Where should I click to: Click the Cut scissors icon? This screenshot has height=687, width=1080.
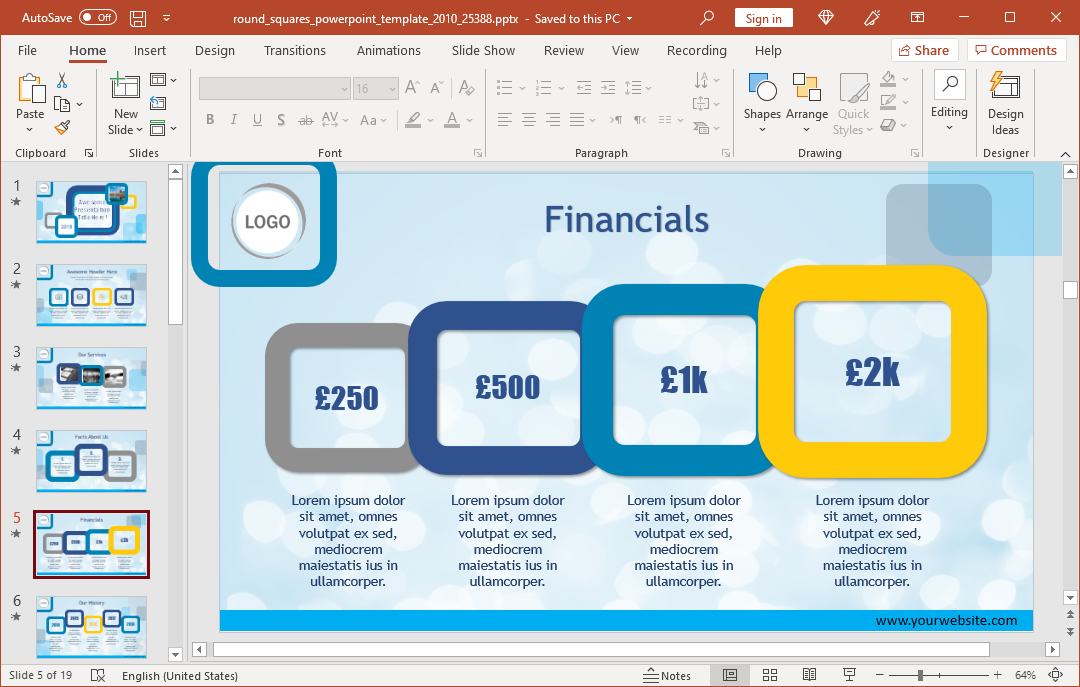click(x=62, y=81)
